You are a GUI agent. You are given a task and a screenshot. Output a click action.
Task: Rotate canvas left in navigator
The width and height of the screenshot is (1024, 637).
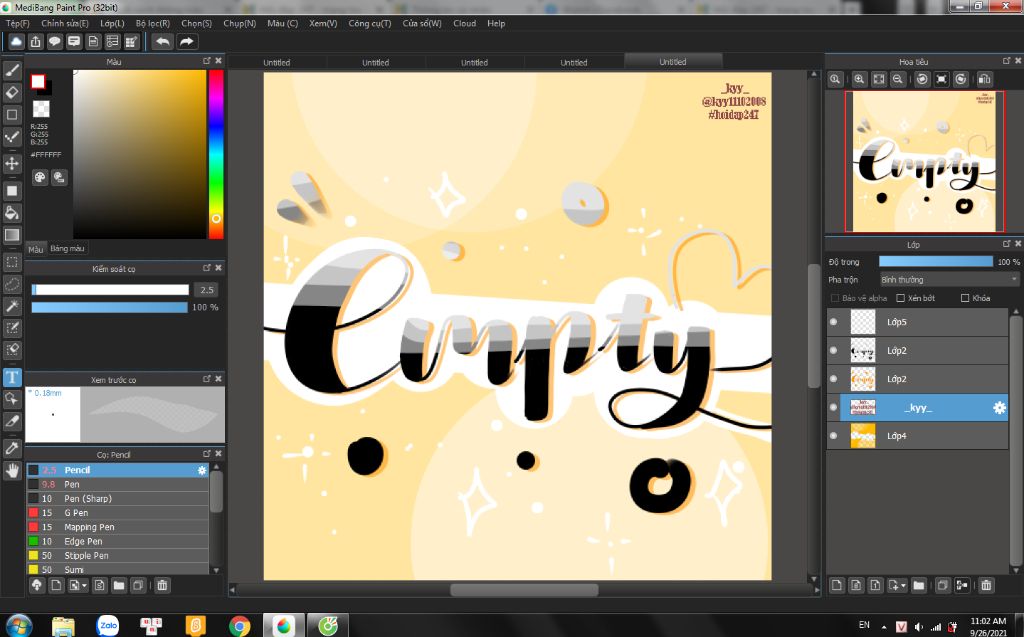(922, 79)
